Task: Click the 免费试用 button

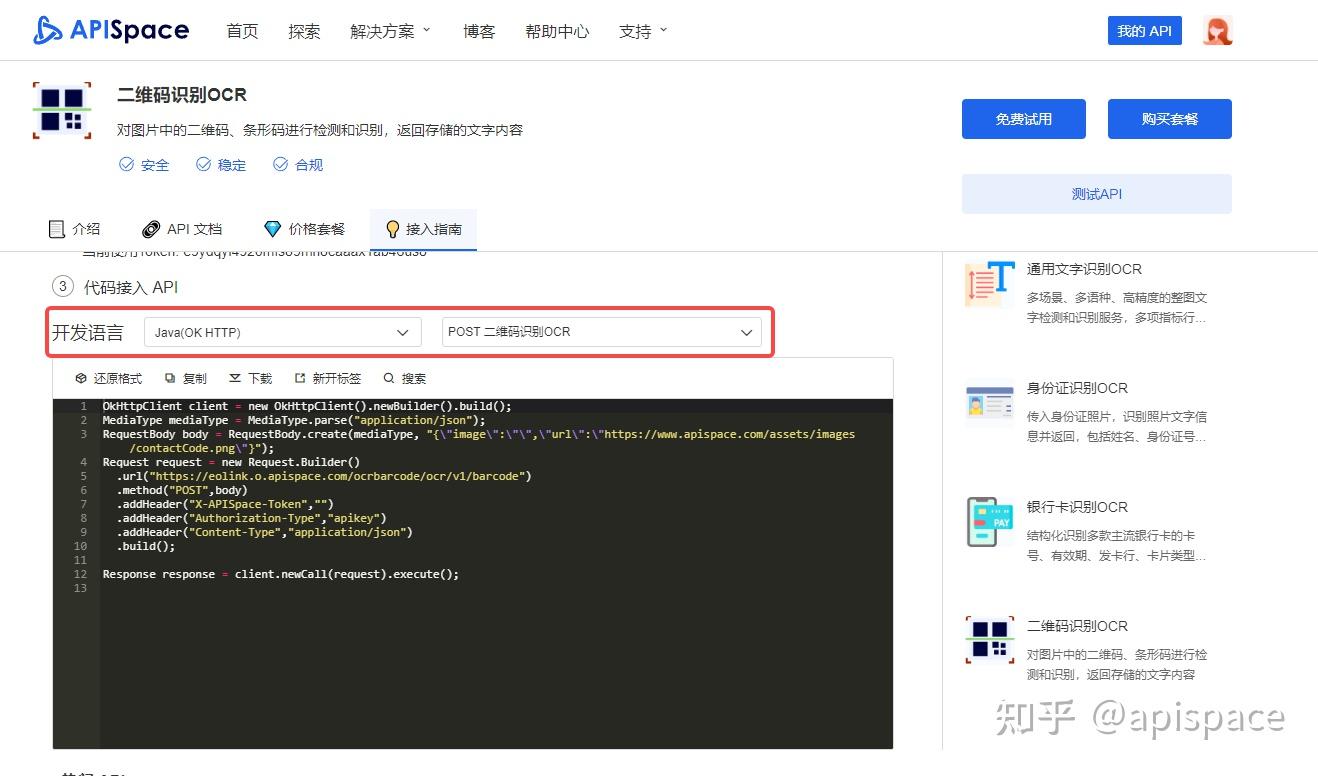Action: coord(1023,118)
